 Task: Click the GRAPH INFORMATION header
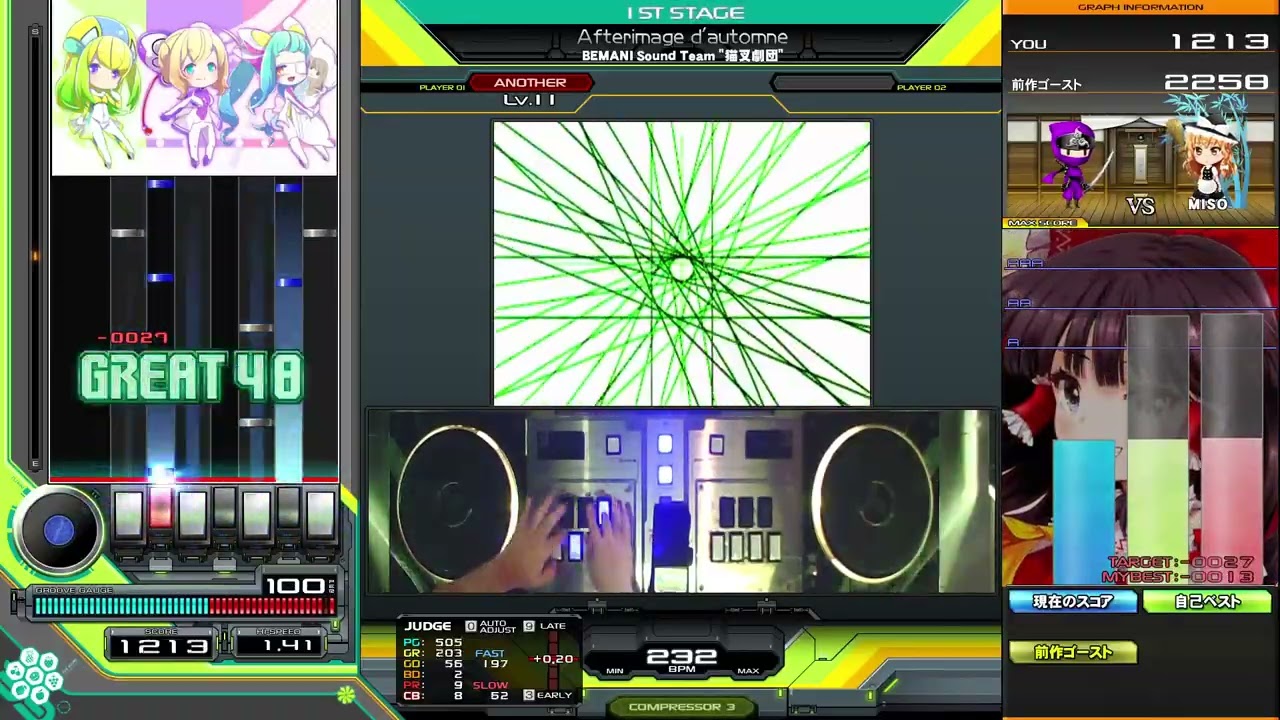click(x=1140, y=7)
